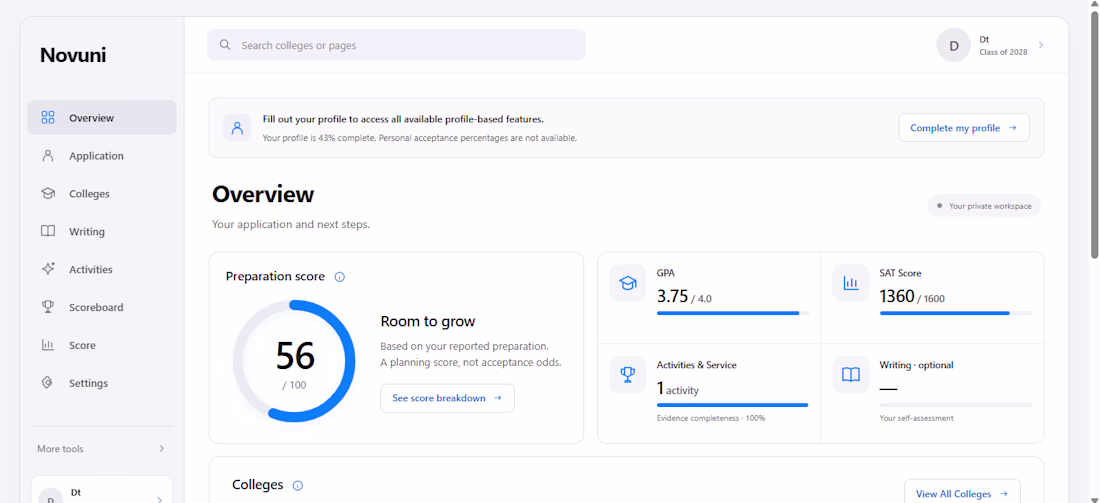Click the Application person icon in sidebar
1100x503 pixels.
click(48, 156)
